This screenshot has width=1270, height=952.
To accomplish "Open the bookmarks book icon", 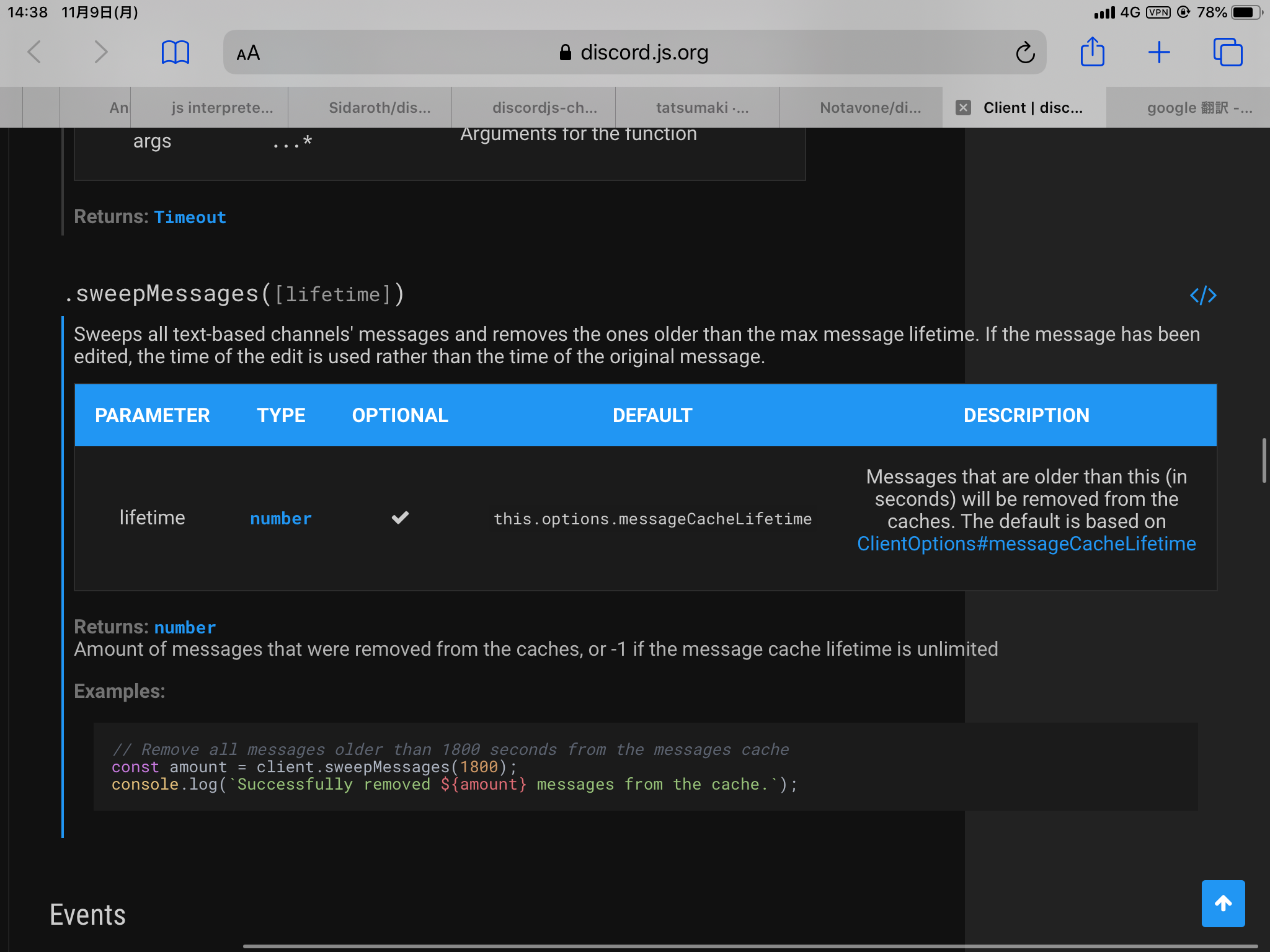I will pyautogui.click(x=175, y=52).
